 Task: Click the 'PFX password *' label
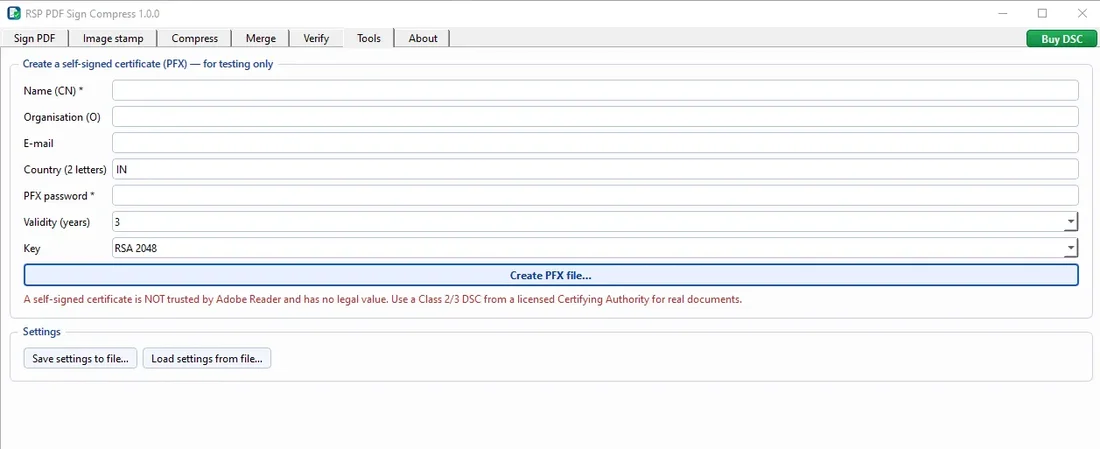pyautogui.click(x=59, y=196)
